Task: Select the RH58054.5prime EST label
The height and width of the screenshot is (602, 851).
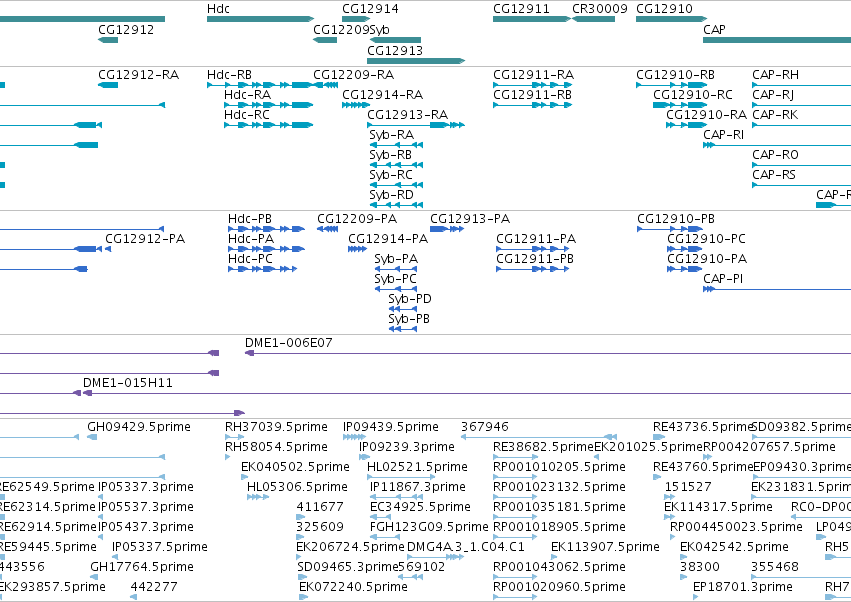Action: point(276,447)
